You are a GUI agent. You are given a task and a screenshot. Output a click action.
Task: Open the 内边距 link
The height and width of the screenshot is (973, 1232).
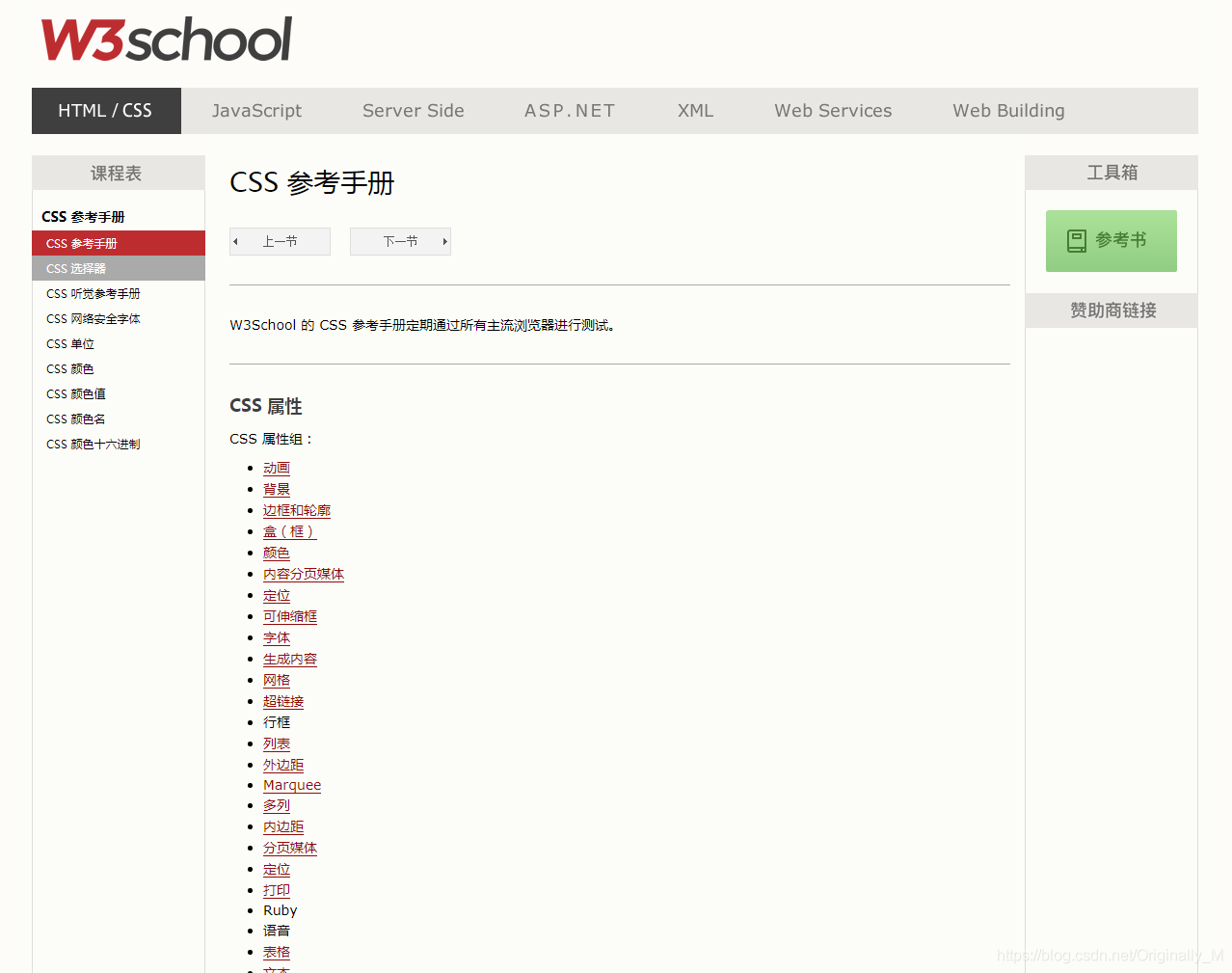click(x=283, y=826)
